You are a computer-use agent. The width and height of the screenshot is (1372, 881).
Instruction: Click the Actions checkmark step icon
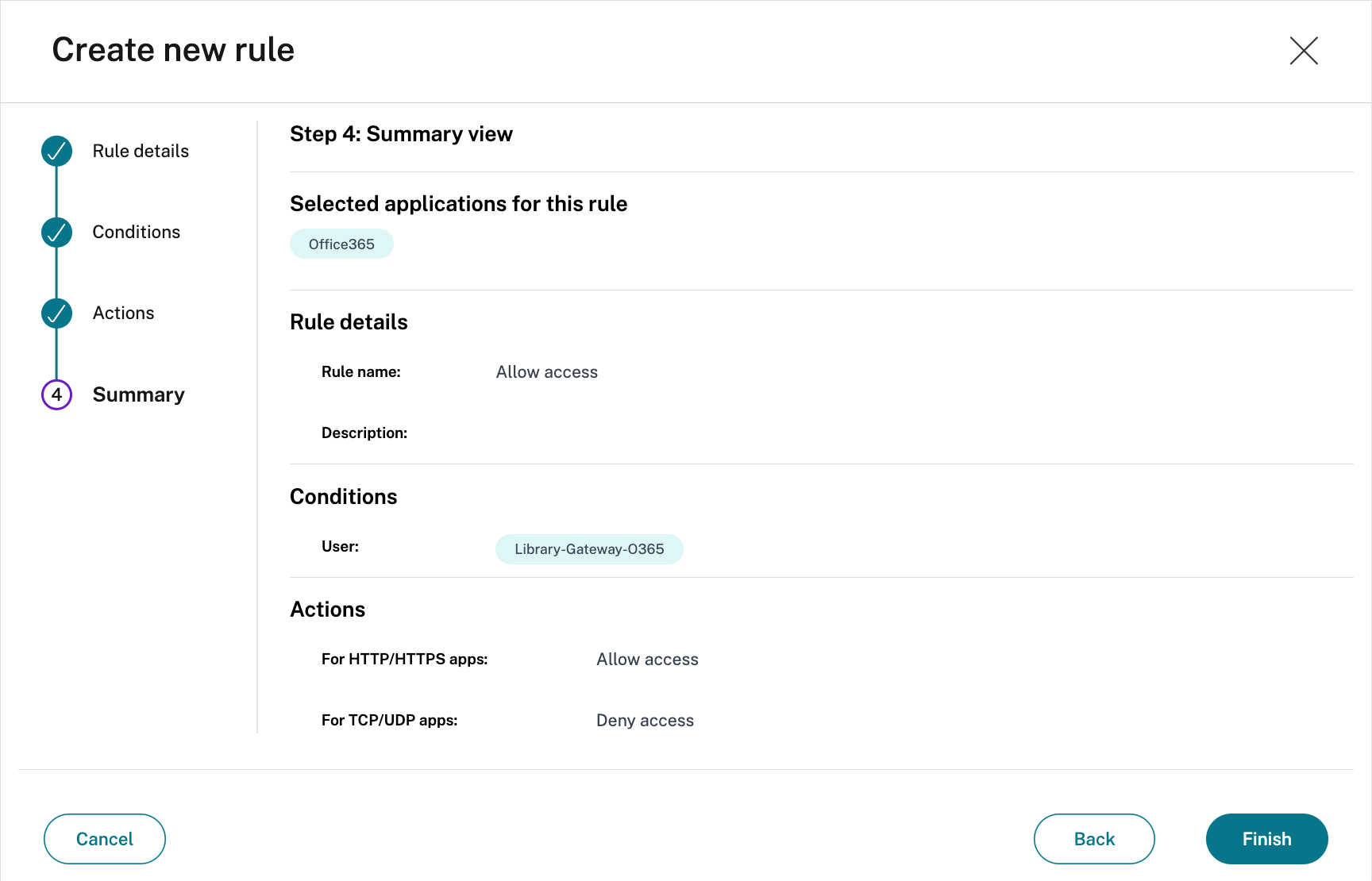point(56,314)
